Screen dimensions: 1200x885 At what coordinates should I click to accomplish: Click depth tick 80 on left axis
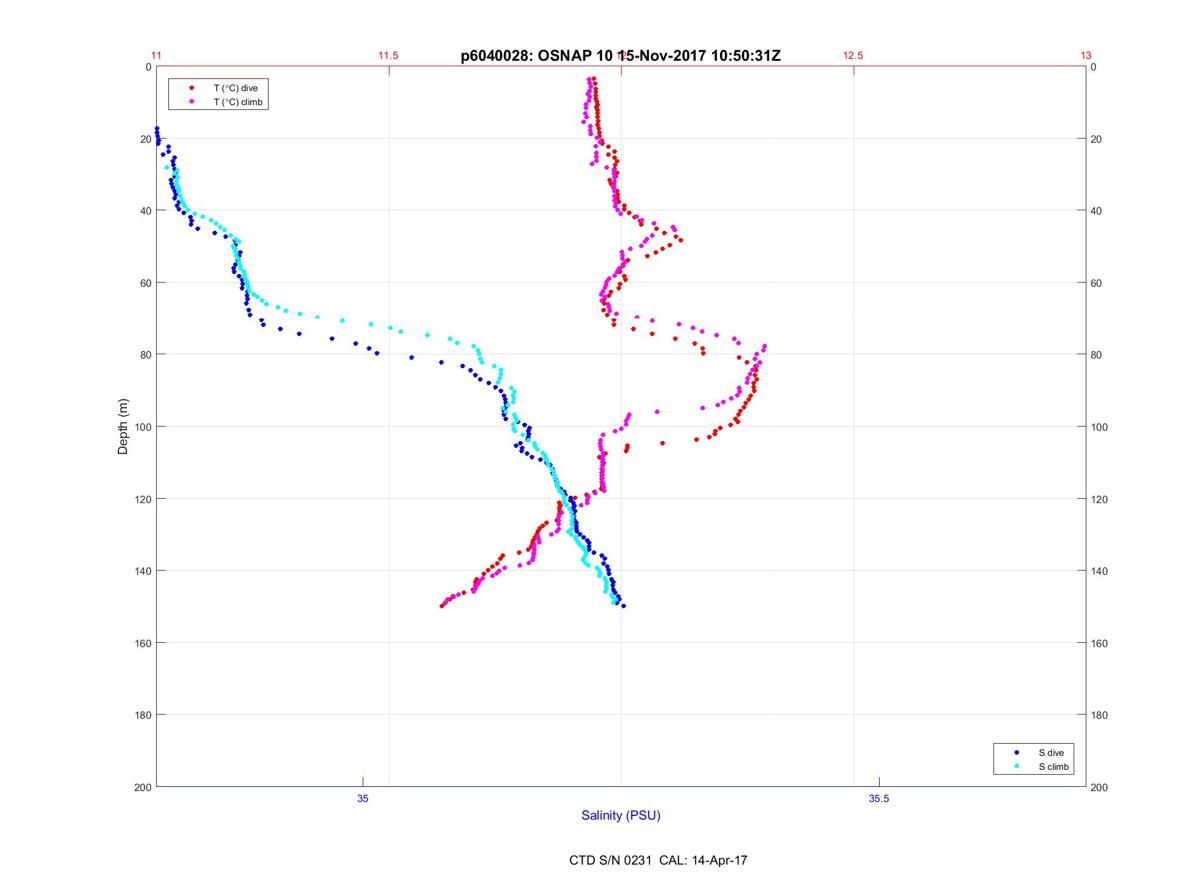coord(146,355)
